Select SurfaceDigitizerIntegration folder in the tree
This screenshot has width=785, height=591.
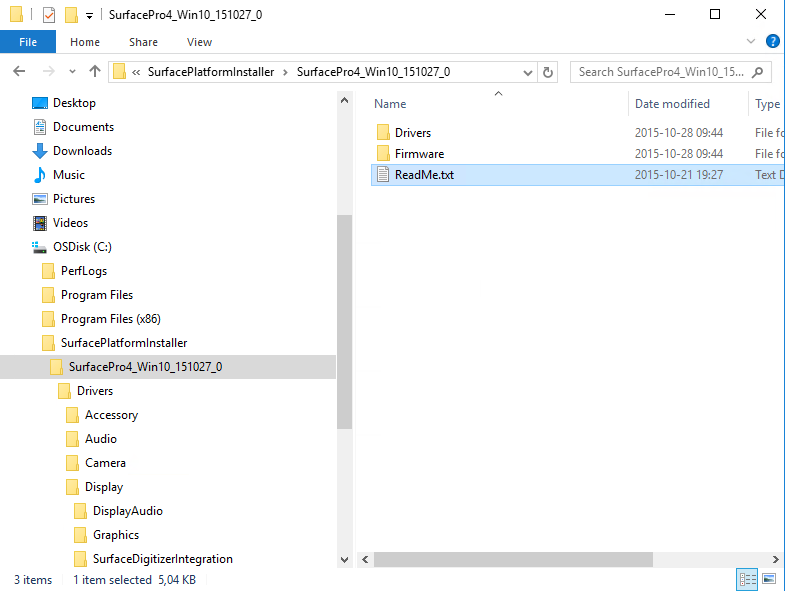click(x=154, y=559)
